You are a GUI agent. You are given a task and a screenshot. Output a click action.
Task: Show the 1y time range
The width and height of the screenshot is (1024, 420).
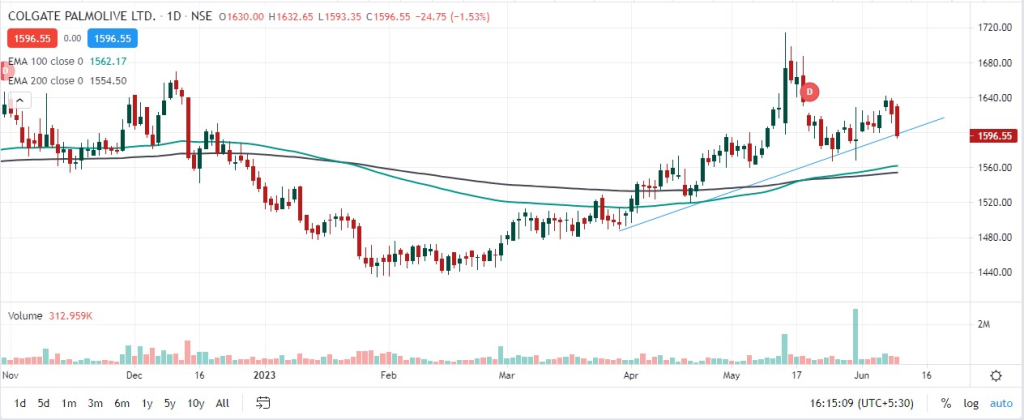click(x=146, y=403)
